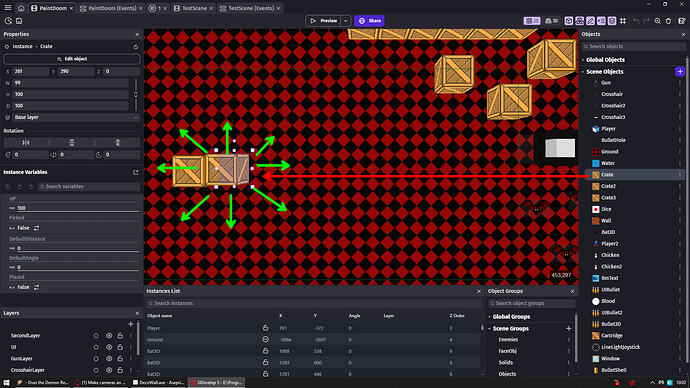Viewport: 690px width, 388px height.
Task: Lock the CrosshairLayer layer
Action: tap(120, 370)
